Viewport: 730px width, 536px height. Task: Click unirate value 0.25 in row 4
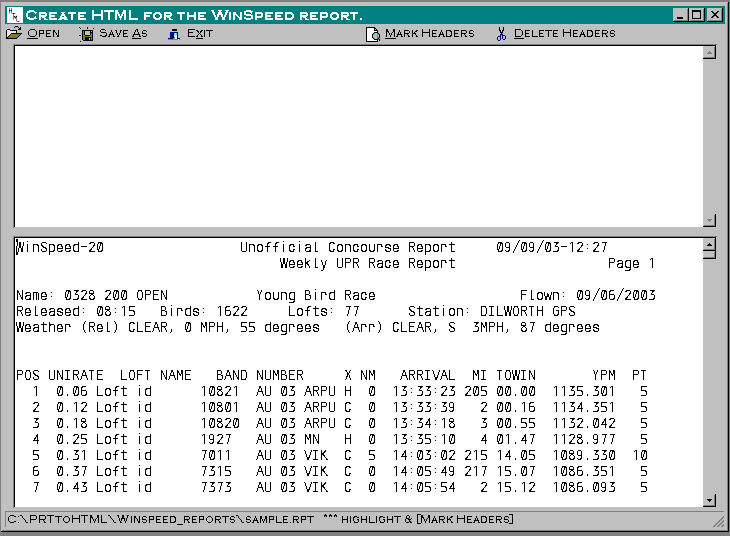point(72,439)
